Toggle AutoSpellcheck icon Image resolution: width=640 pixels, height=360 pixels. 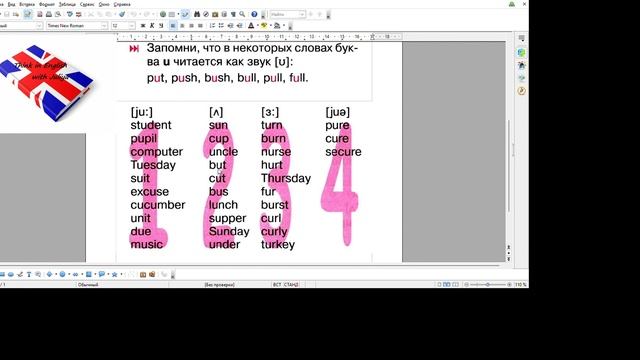click(79, 14)
